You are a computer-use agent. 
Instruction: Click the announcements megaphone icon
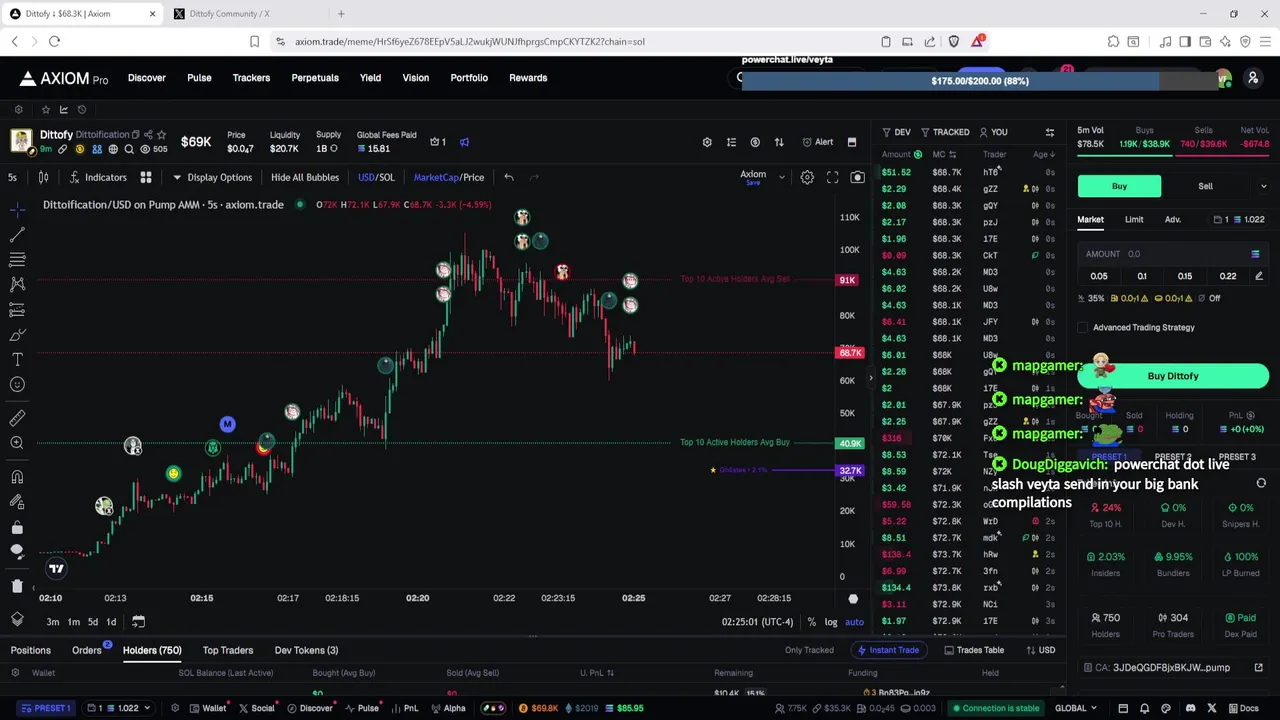click(x=464, y=142)
